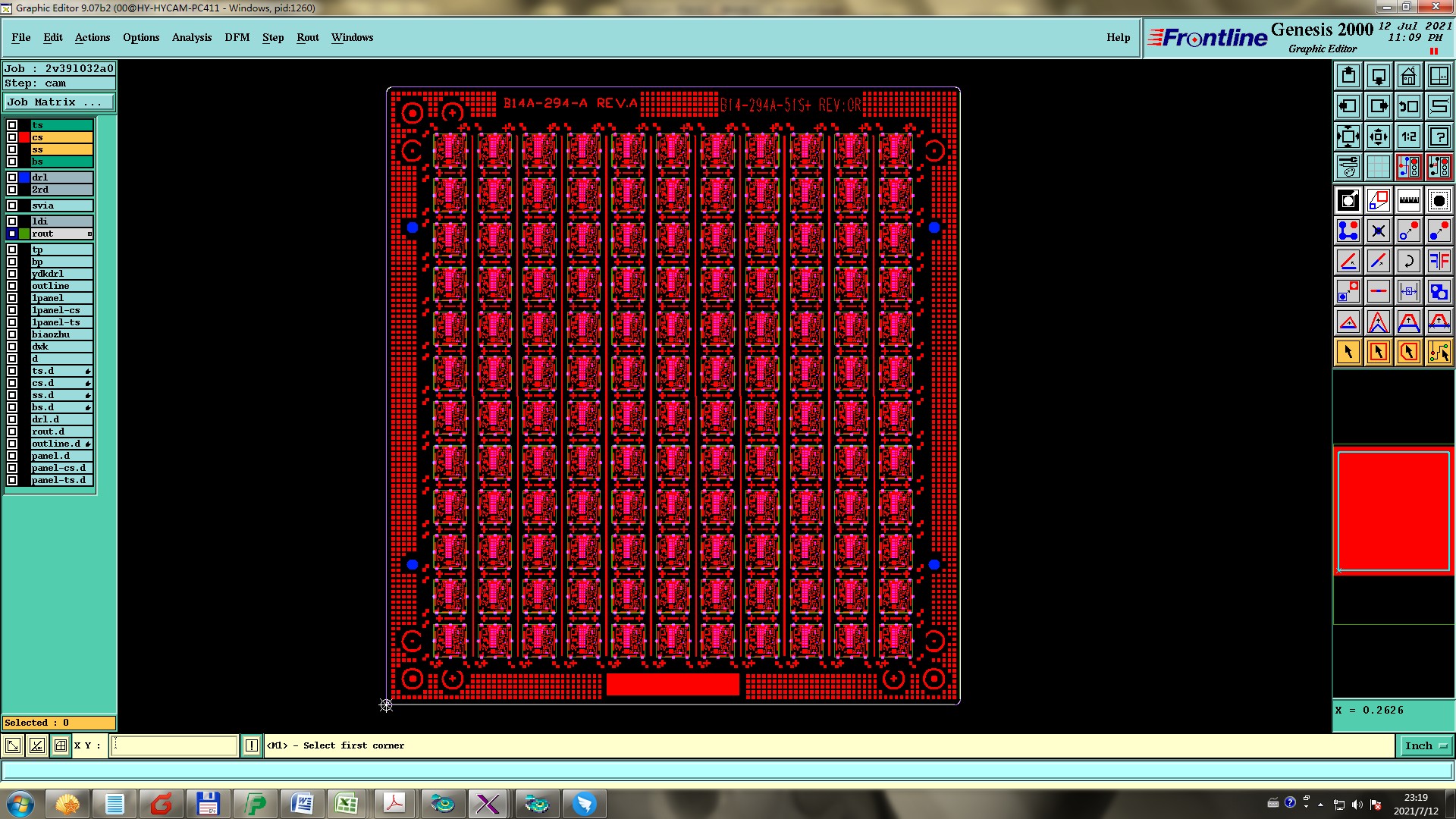The image size is (1456, 819).
Task: Click the Job Matrix button
Action: [58, 102]
